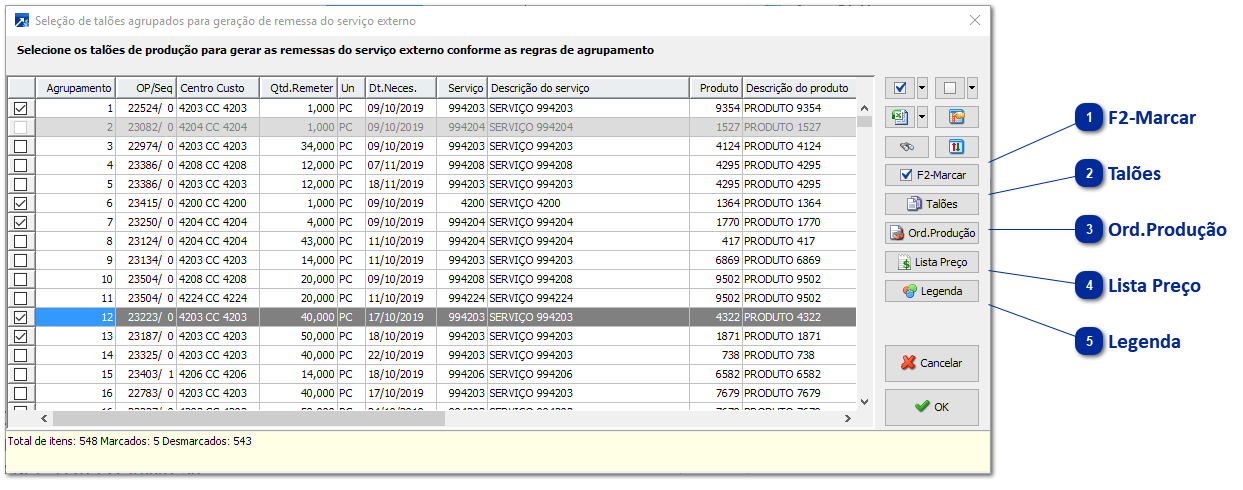
Task: Click the cell SERVIÇO 994206
Action: pos(588,374)
